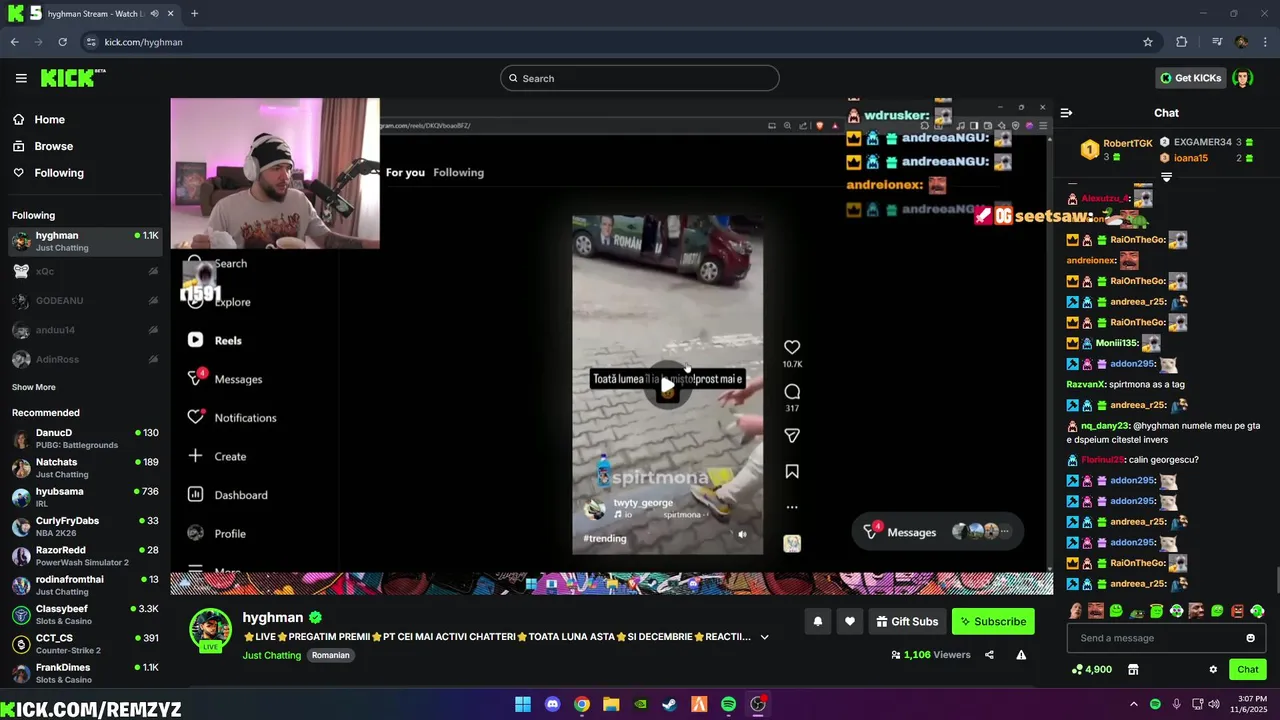Expand the stream title details chevron

click(764, 637)
